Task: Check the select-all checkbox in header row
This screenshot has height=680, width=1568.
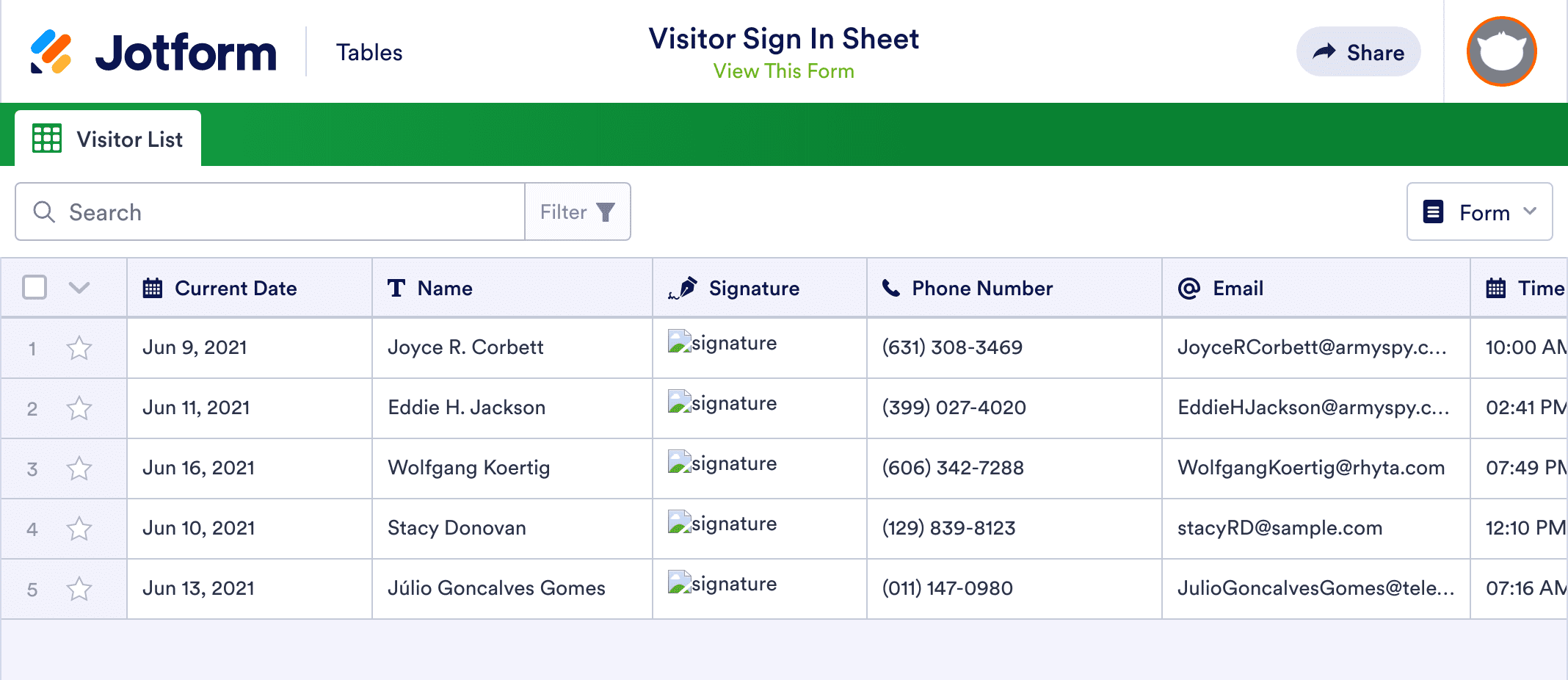Action: click(x=34, y=287)
